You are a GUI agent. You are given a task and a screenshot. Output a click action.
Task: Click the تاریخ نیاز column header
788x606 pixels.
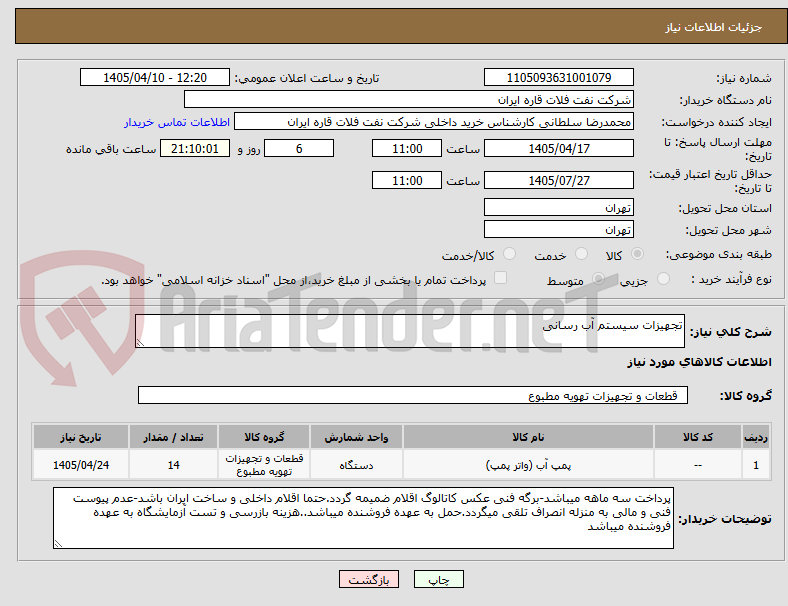81,437
